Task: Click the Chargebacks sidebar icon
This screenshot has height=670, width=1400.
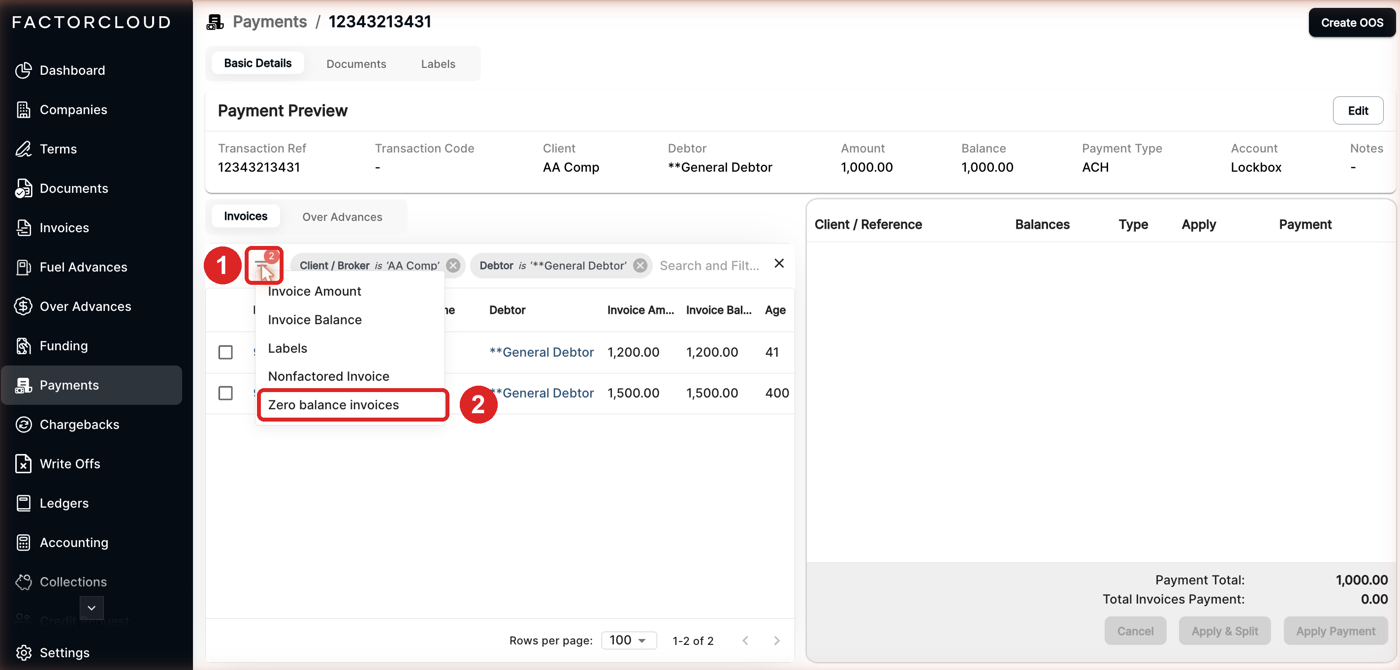Action: (x=23, y=424)
